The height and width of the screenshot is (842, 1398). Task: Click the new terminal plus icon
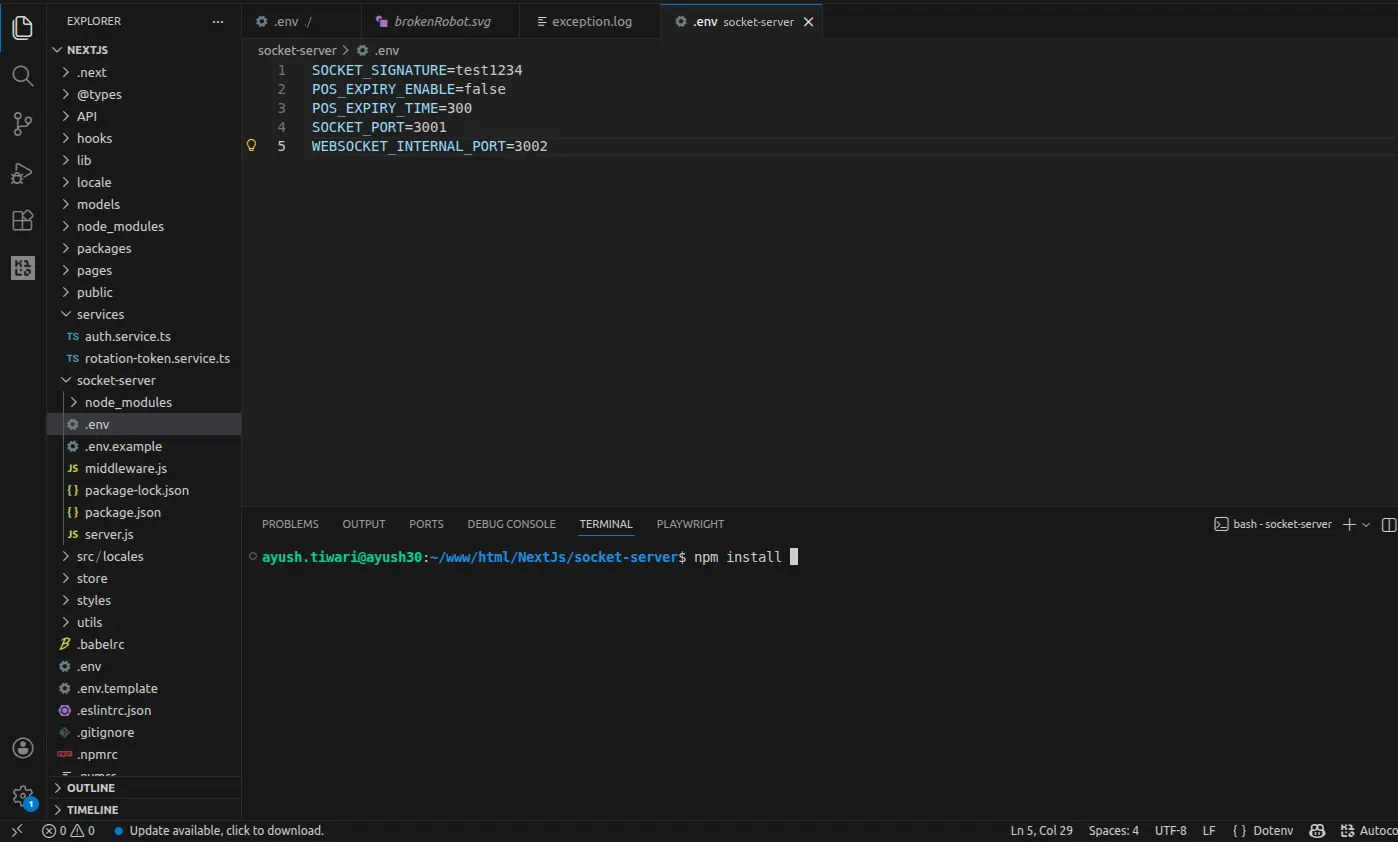click(x=1349, y=524)
